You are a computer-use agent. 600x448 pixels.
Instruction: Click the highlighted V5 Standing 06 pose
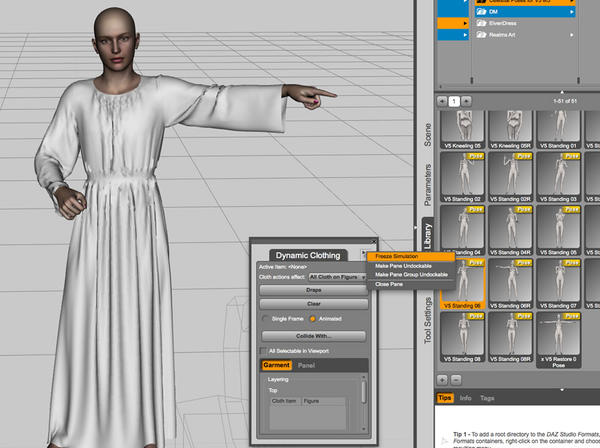coord(463,283)
